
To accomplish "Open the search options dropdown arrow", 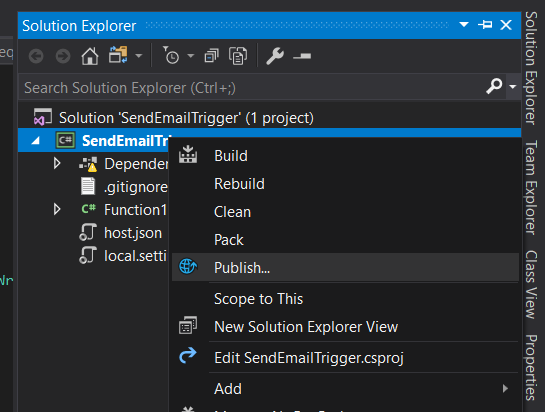I will click(513, 87).
